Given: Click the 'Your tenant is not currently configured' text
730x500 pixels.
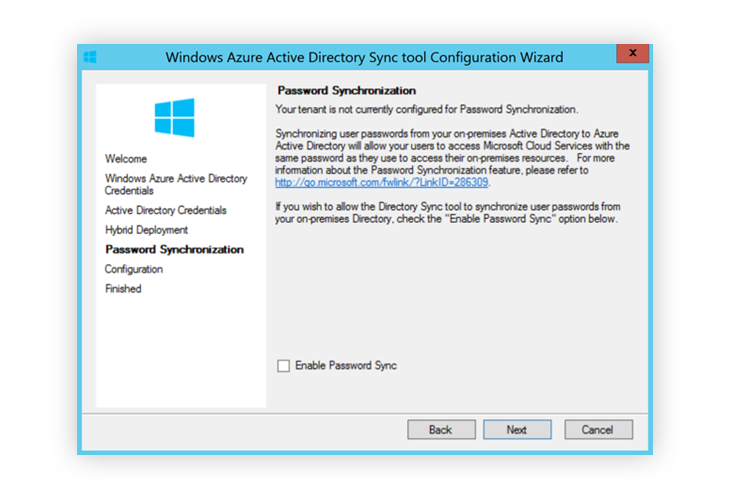Looking at the screenshot, I should coord(426,109).
